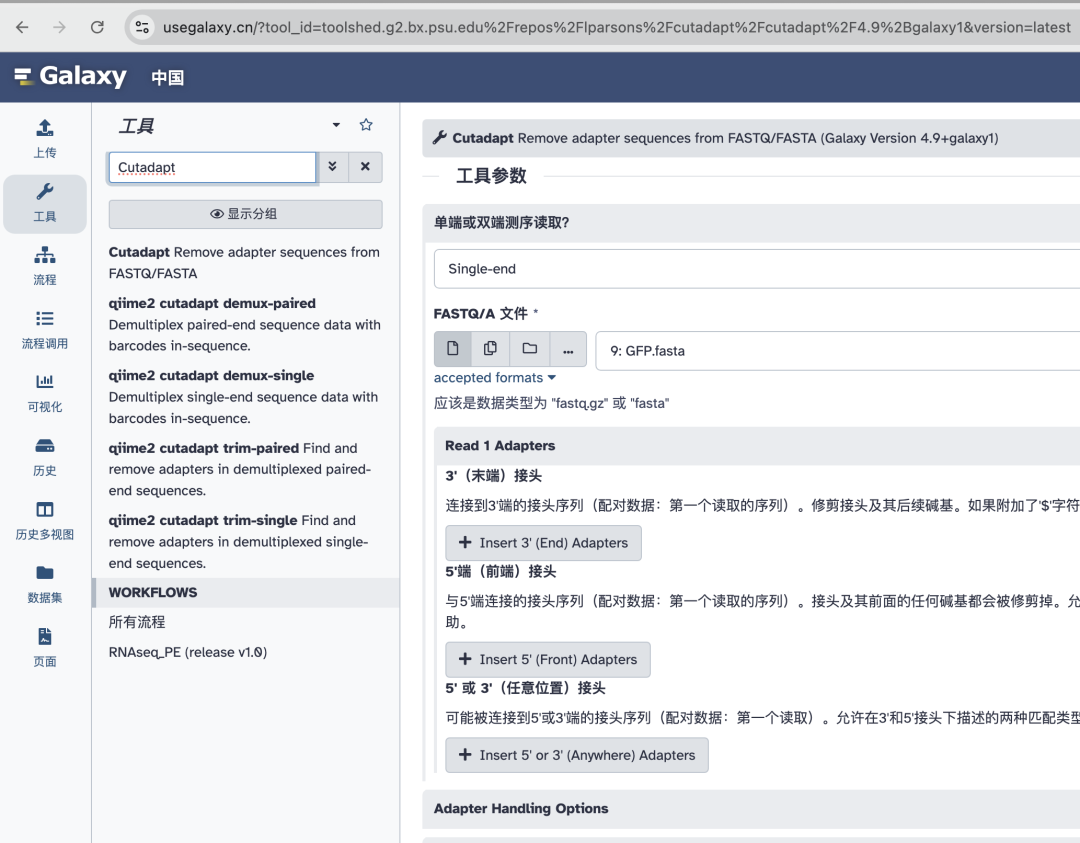Show favorite tools with star icon

click(x=366, y=125)
